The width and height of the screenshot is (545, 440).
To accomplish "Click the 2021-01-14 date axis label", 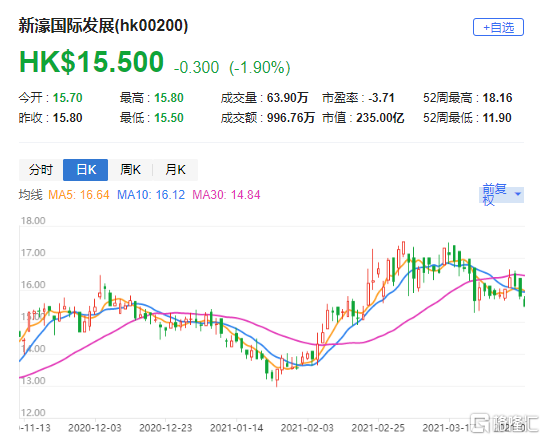I will (236, 428).
